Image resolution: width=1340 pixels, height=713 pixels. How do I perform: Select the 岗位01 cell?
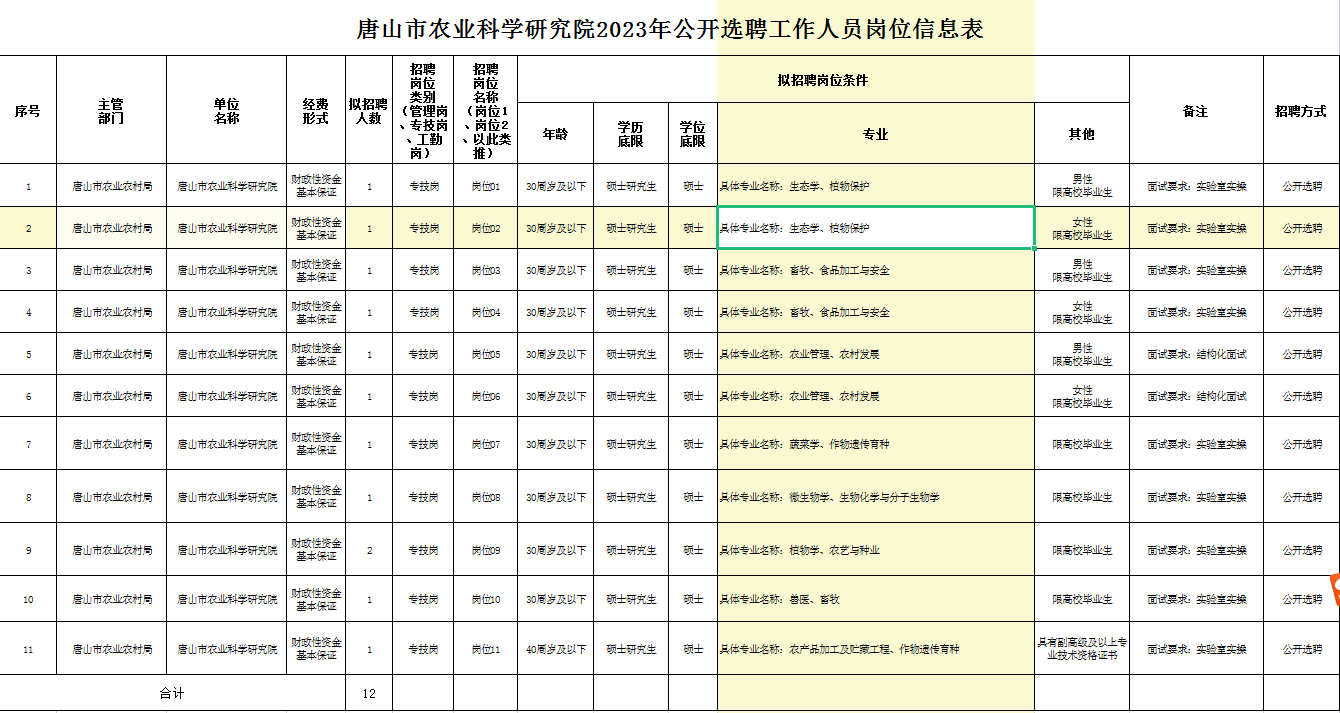pyautogui.click(x=485, y=186)
